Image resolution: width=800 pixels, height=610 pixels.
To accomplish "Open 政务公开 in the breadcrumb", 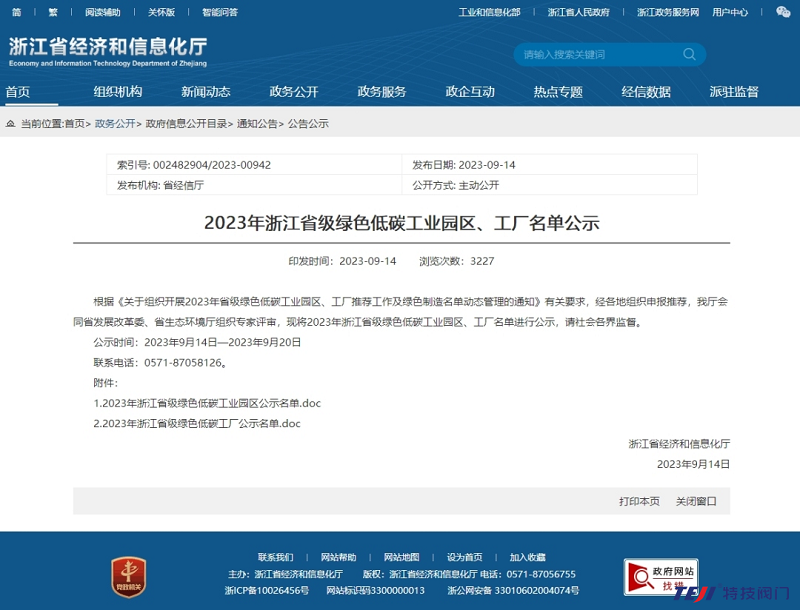I will tap(115, 124).
